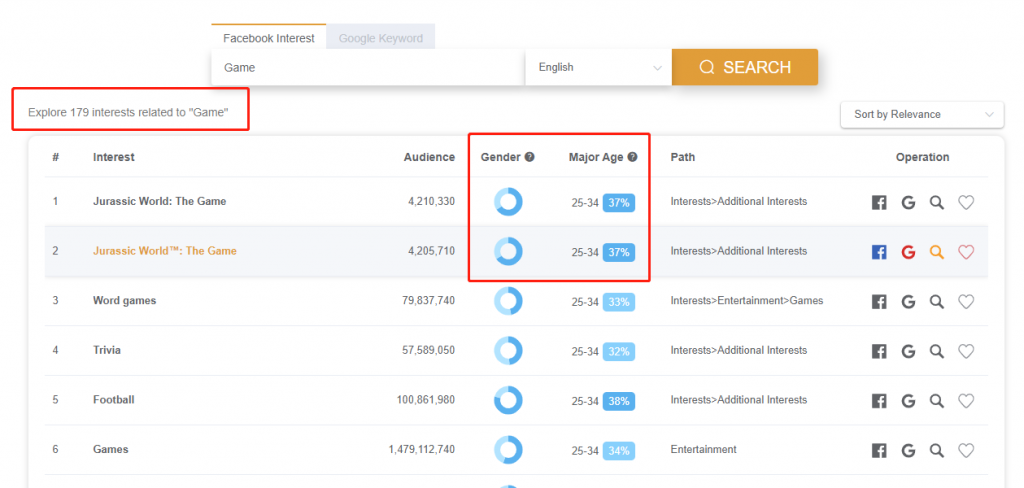Click Google icon in Football row
This screenshot has width=1024, height=488.
908,401
